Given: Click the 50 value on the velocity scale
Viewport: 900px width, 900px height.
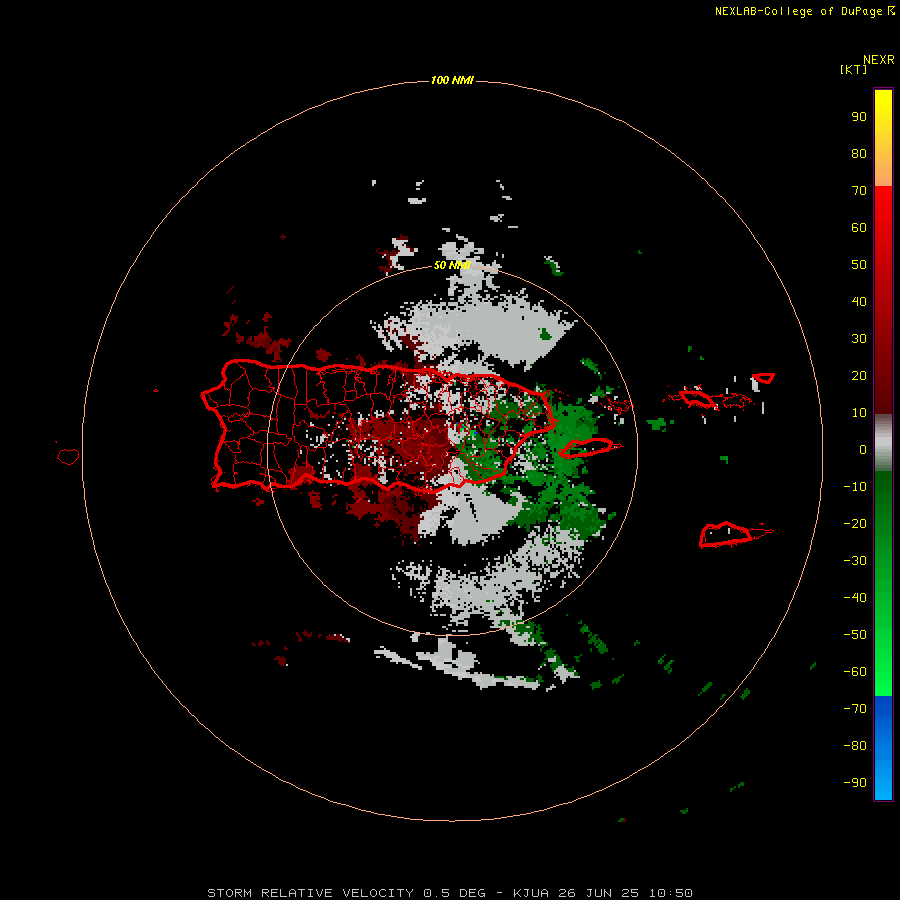Looking at the screenshot, I should 859,265.
